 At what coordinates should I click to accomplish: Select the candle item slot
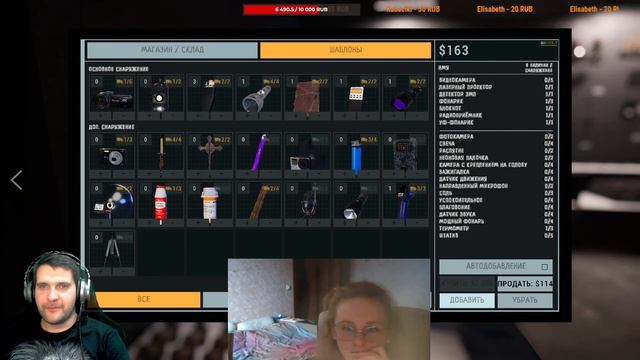point(160,156)
